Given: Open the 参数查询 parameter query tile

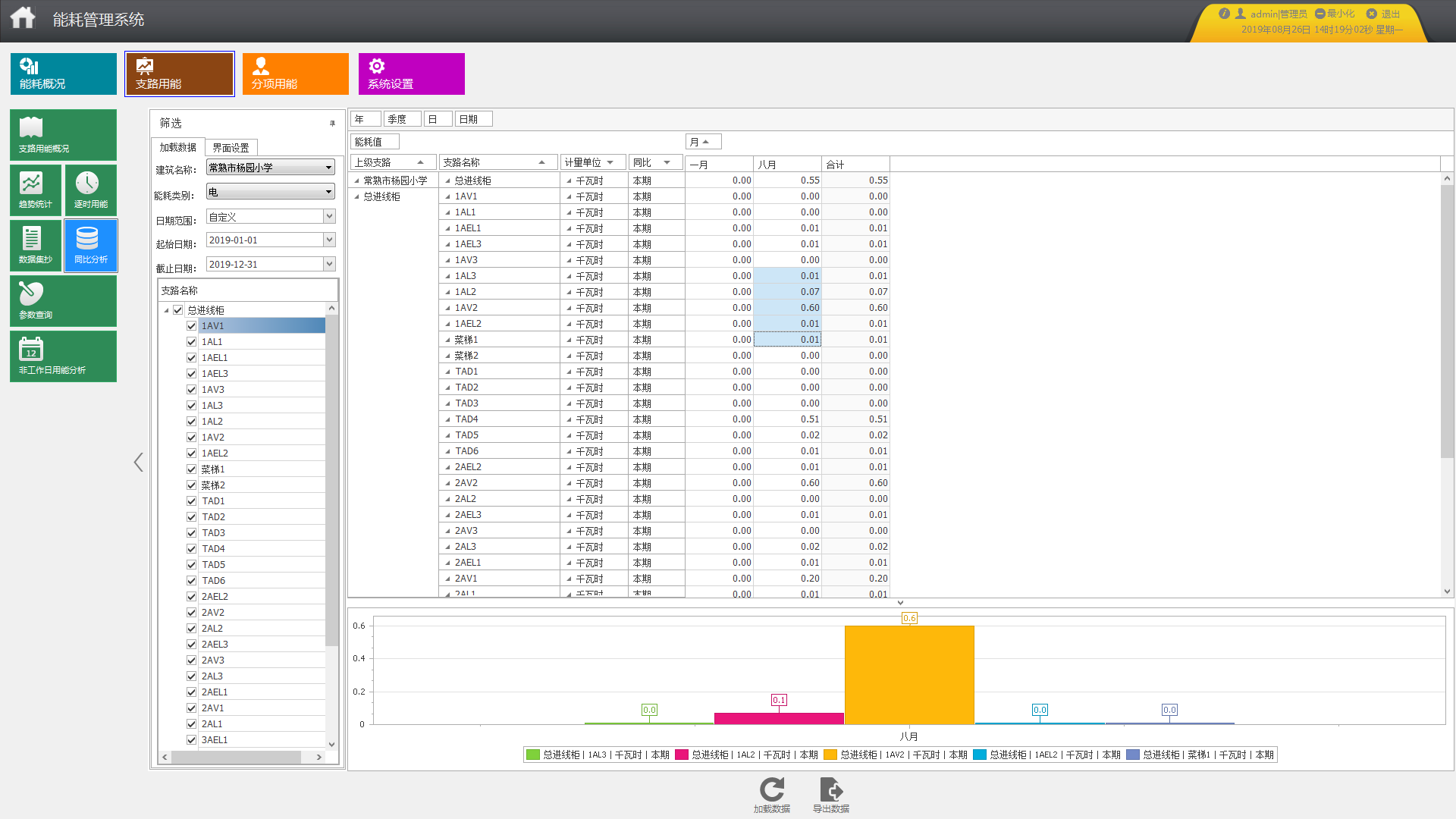Looking at the screenshot, I should click(63, 300).
